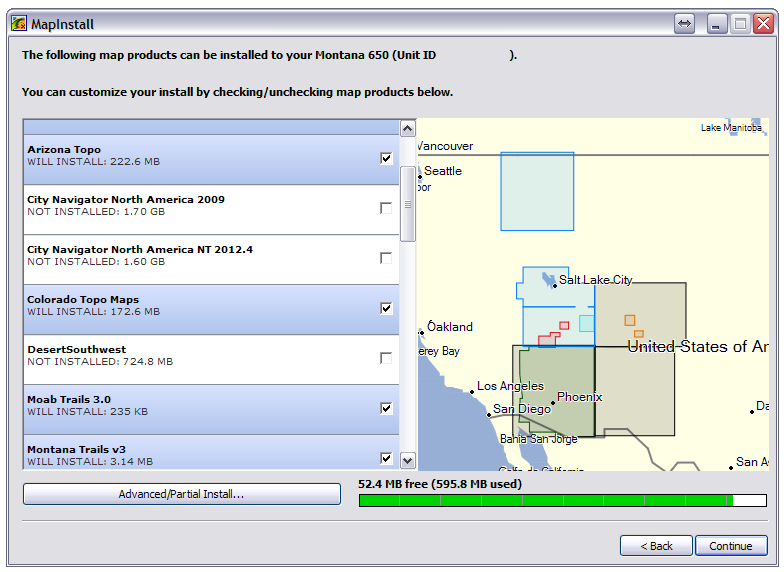Image resolution: width=784 pixels, height=572 pixels.
Task: Click the map list scrollbar thumb
Action: pos(407,204)
